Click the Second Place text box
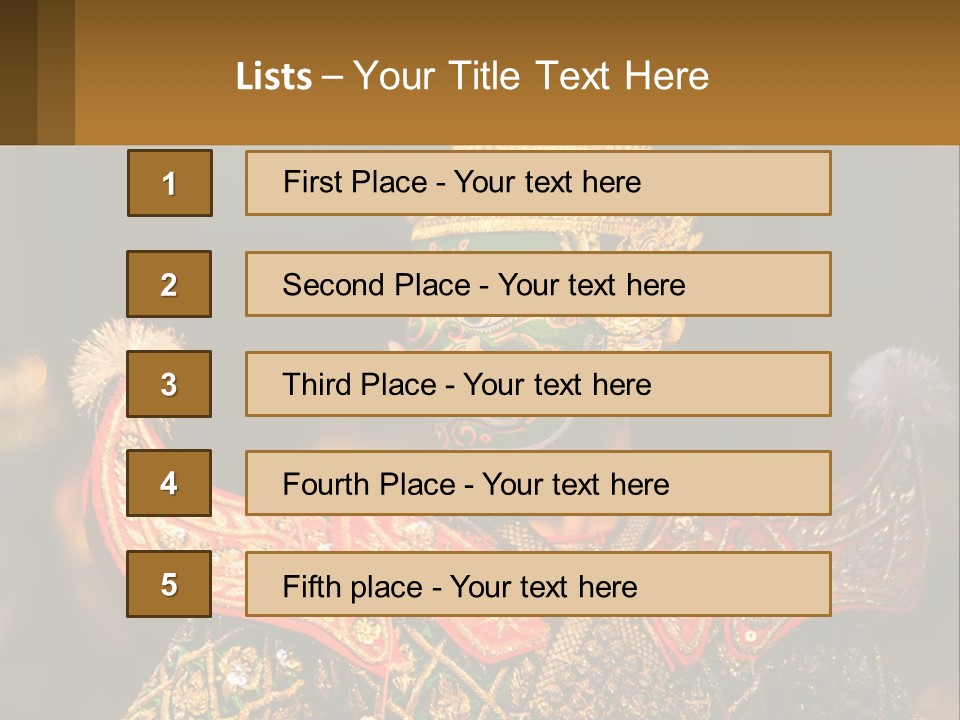Screen dimensions: 960x720 point(538,284)
